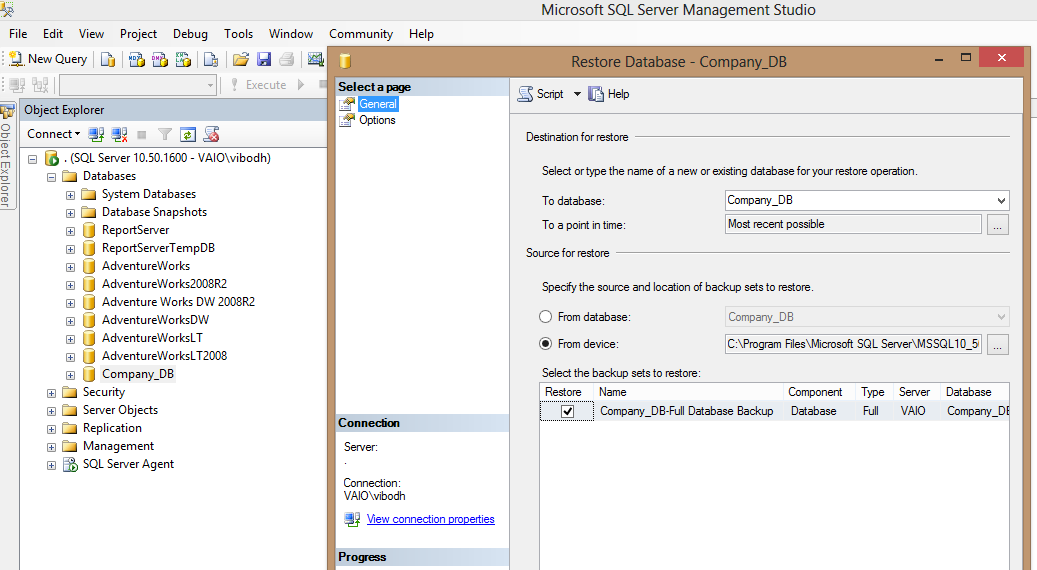Screen dimensions: 1037x570
Task: Click the Activity Monitor icon
Action: pos(315,60)
